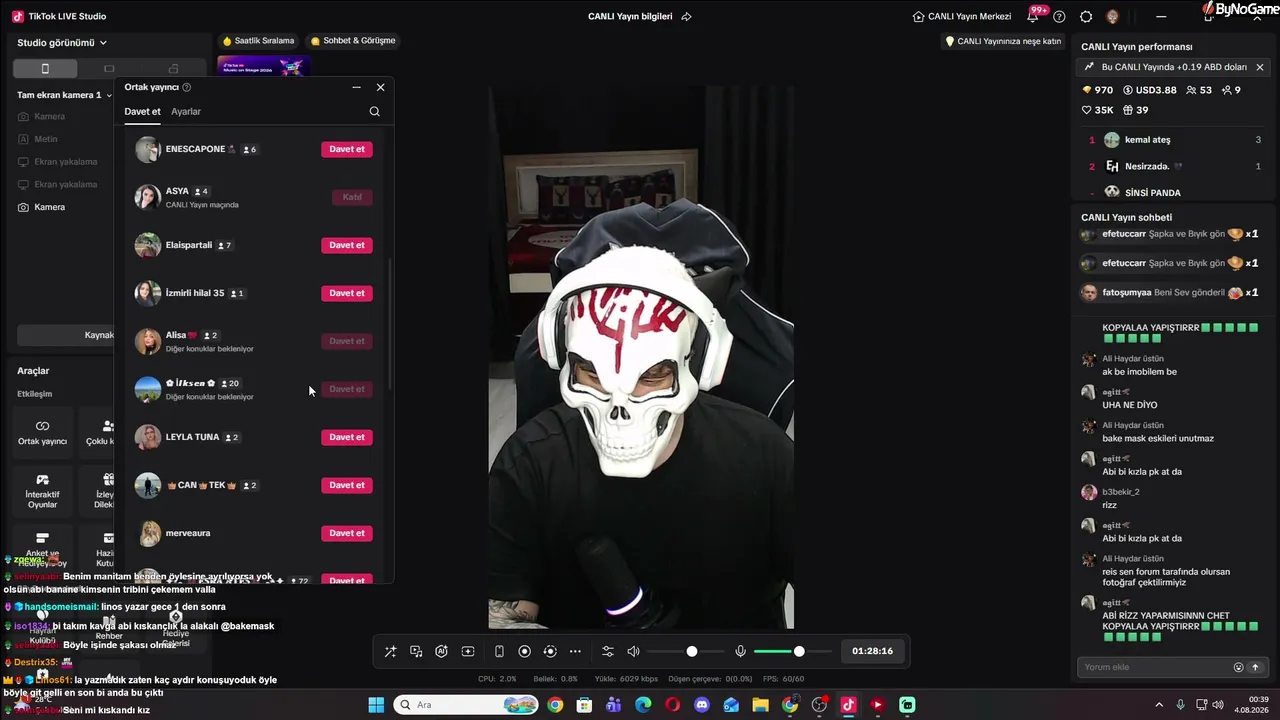
Task: Click the Music on Stage banner
Action: coord(264,66)
